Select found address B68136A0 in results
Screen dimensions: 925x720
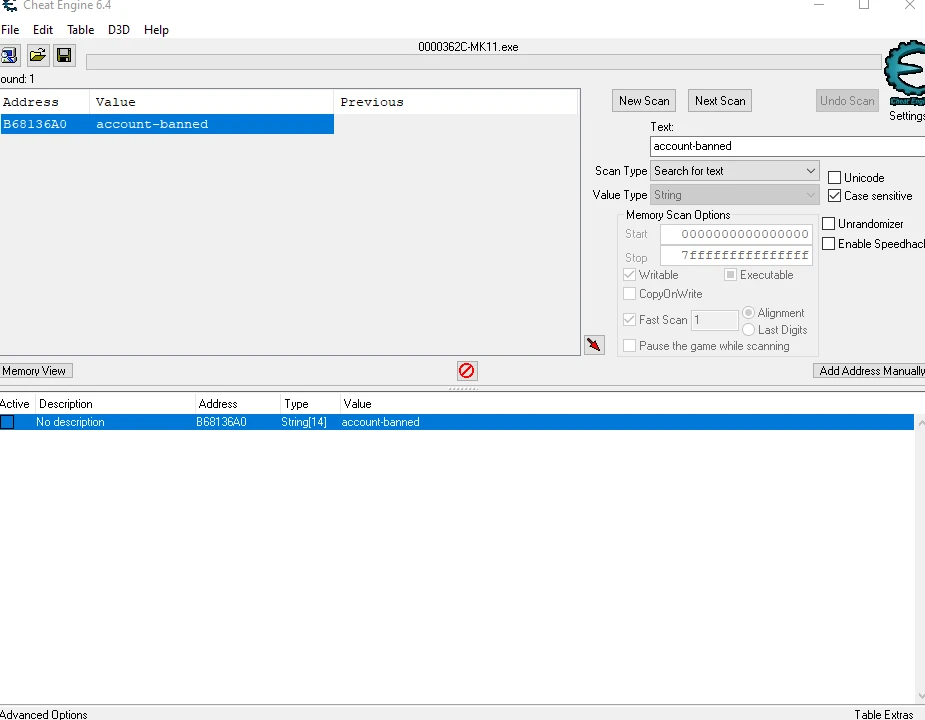35,124
